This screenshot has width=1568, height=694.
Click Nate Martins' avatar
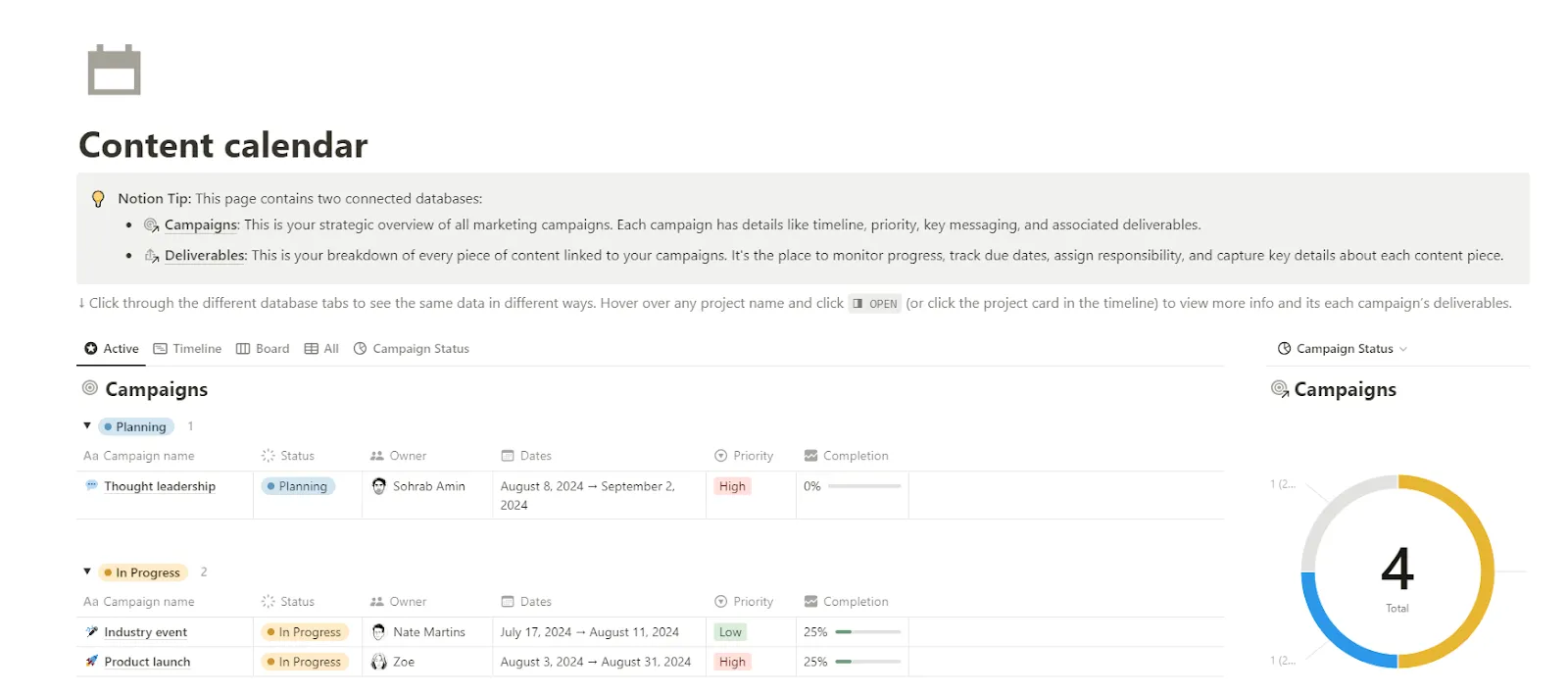coord(379,632)
